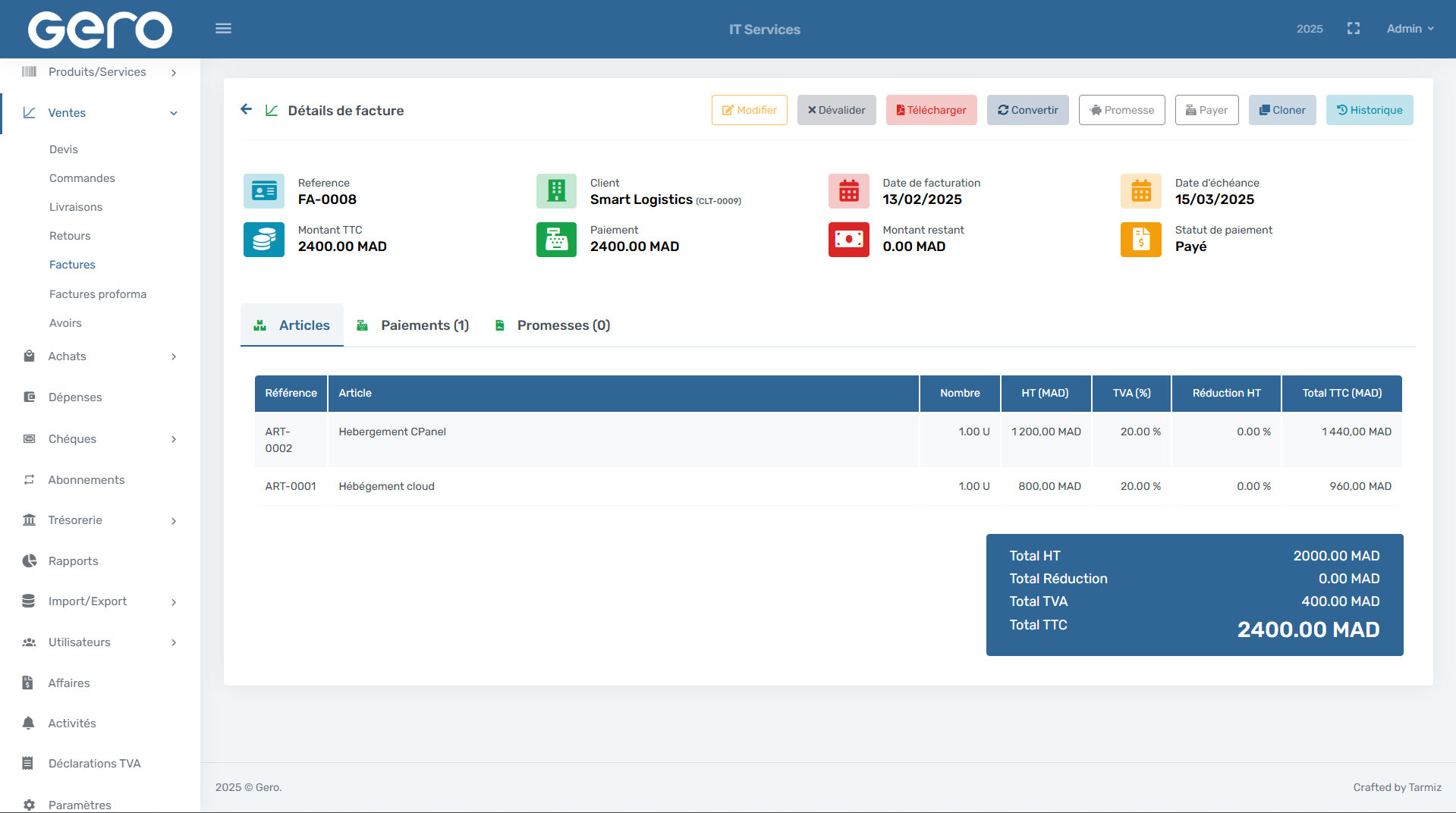
Task: Click the Paramètres gear icon
Action: [x=30, y=805]
